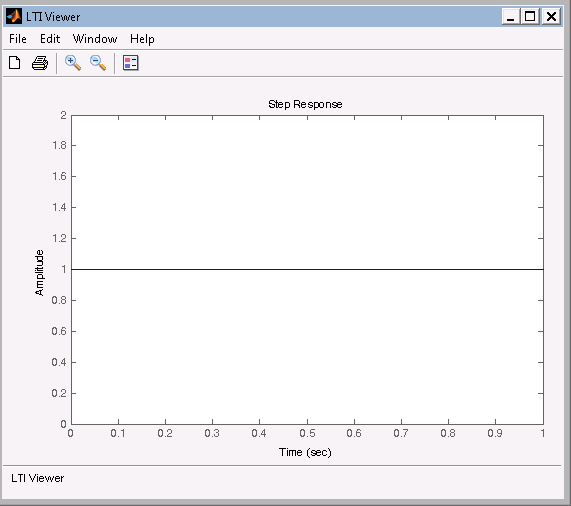Click the 1.8 tick label on amplitude axis
Screen dimensions: 571x506
59,145
